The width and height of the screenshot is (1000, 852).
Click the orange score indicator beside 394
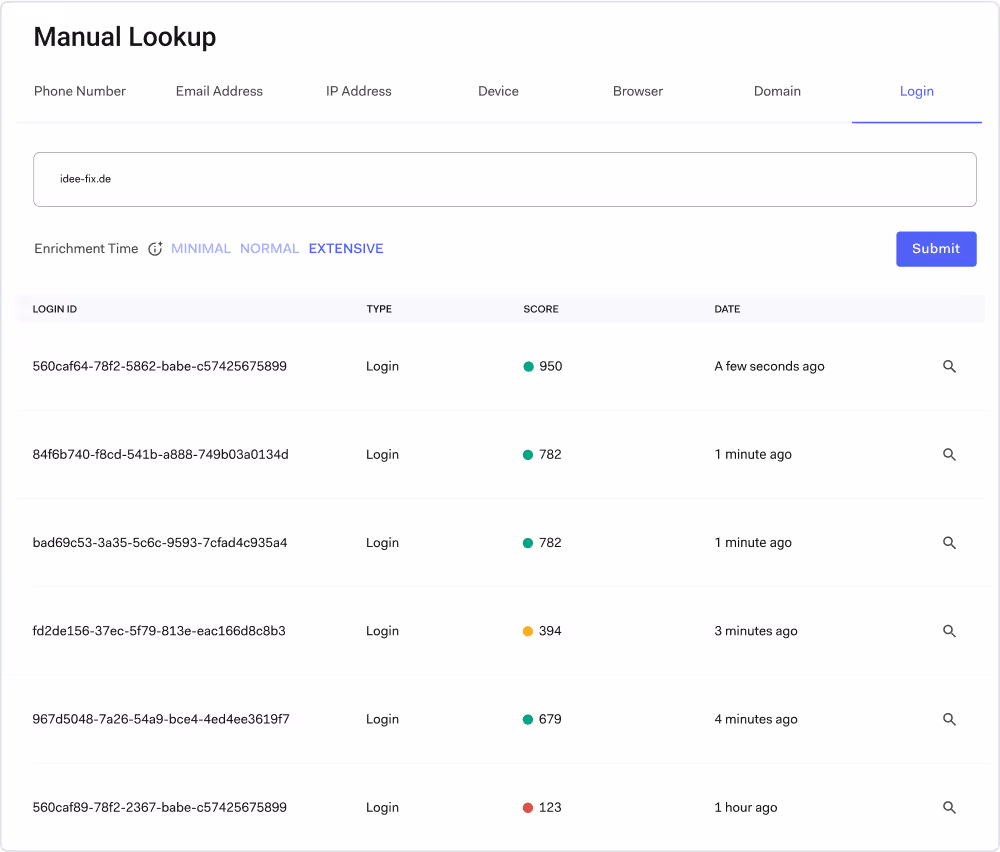(527, 631)
